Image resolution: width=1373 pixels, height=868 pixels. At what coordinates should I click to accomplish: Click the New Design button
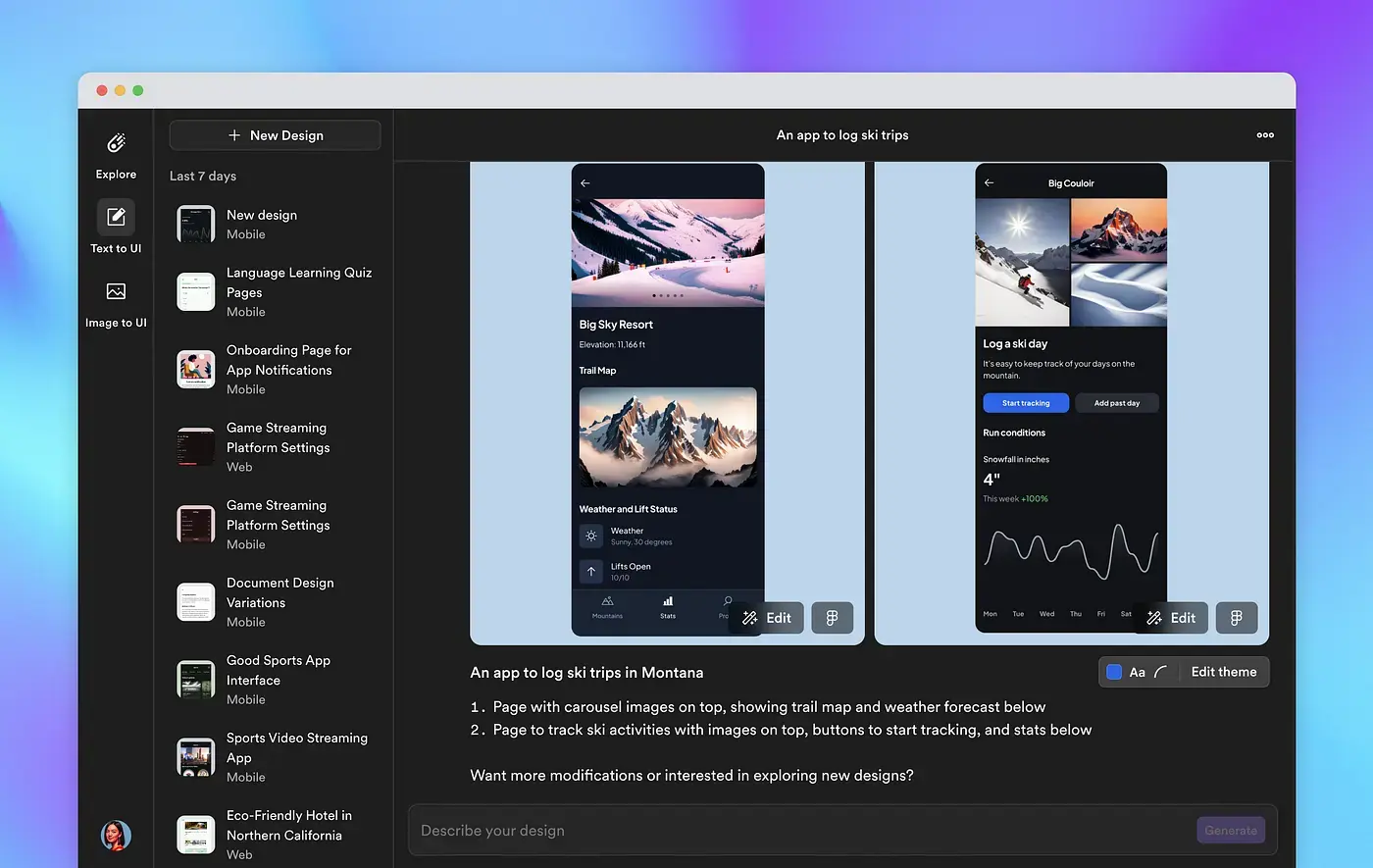(x=275, y=135)
